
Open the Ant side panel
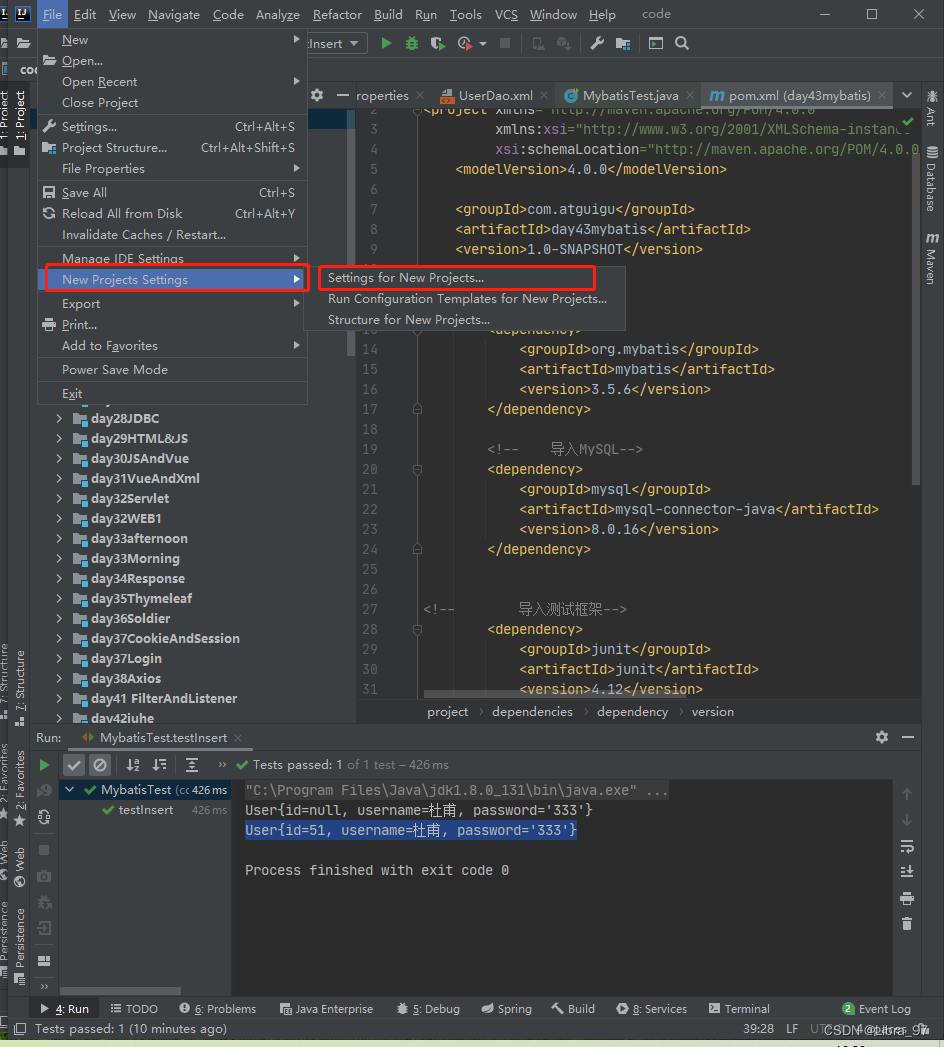click(932, 107)
